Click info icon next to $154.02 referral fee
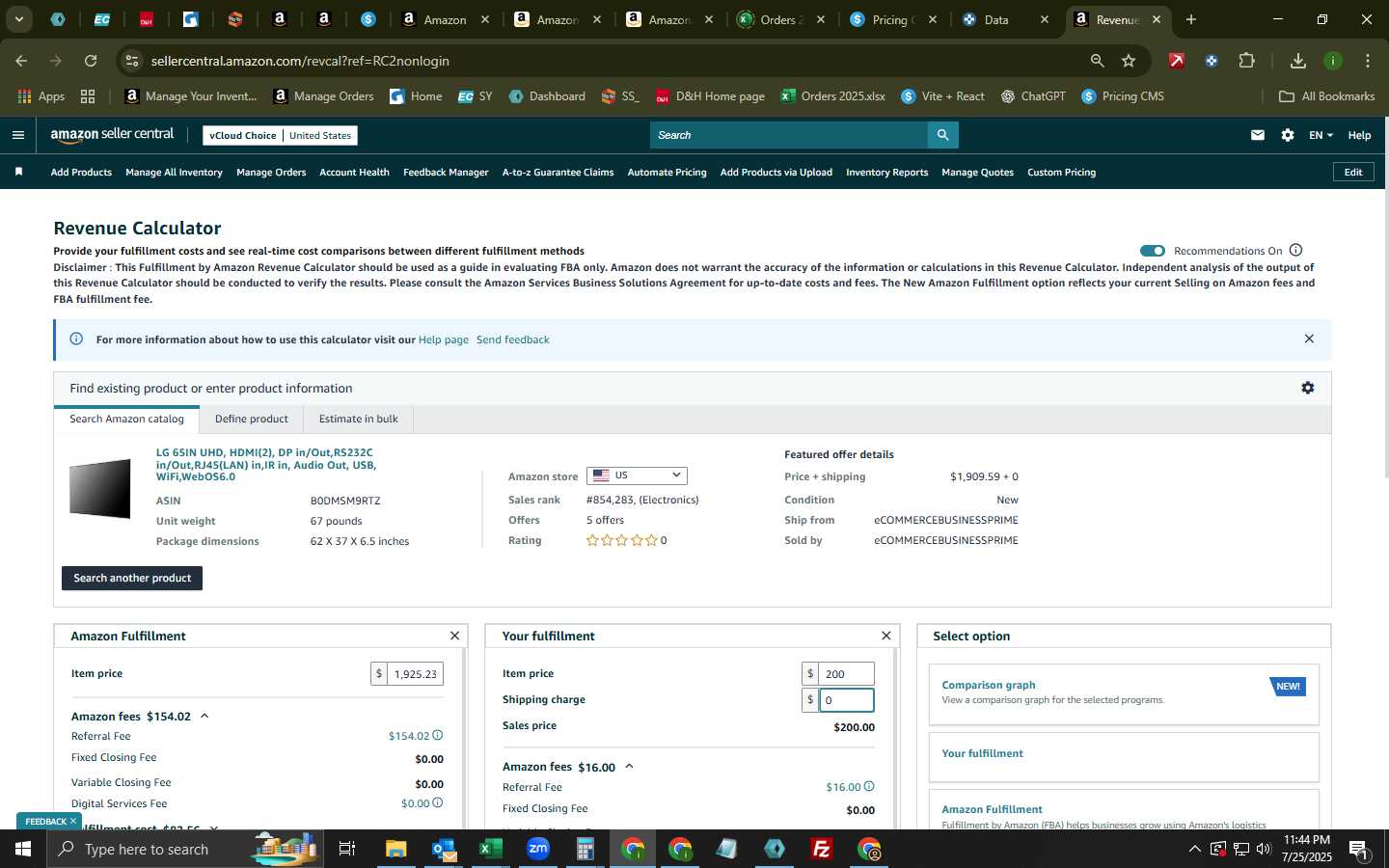 [x=437, y=735]
